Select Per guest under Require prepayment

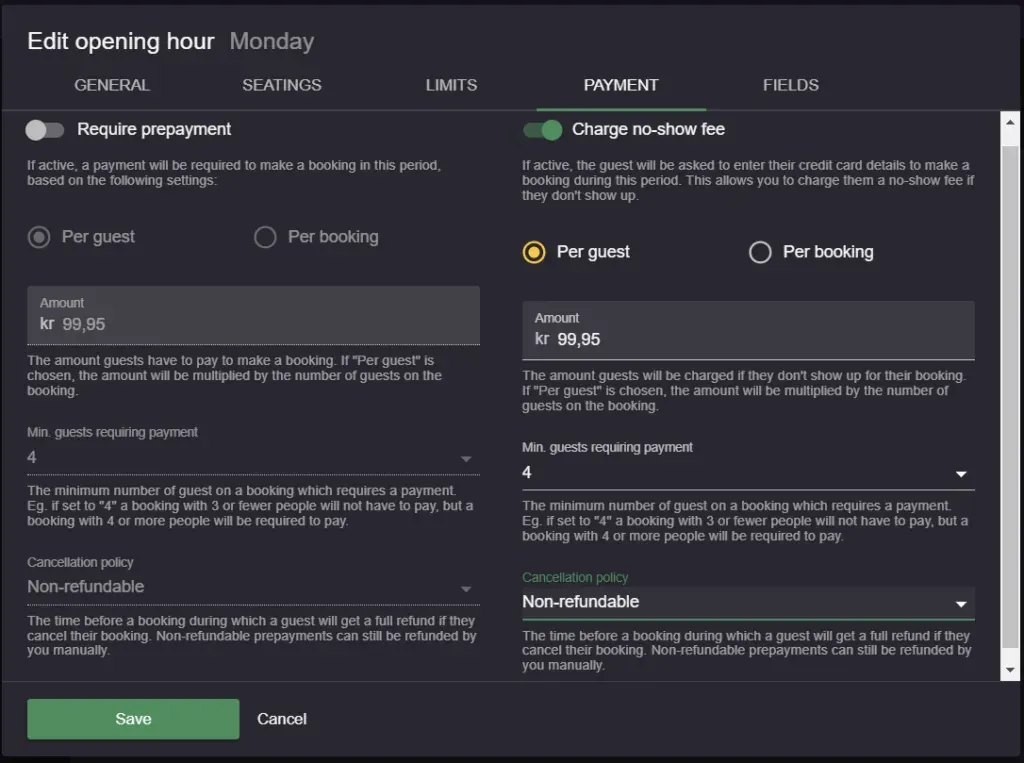point(39,237)
